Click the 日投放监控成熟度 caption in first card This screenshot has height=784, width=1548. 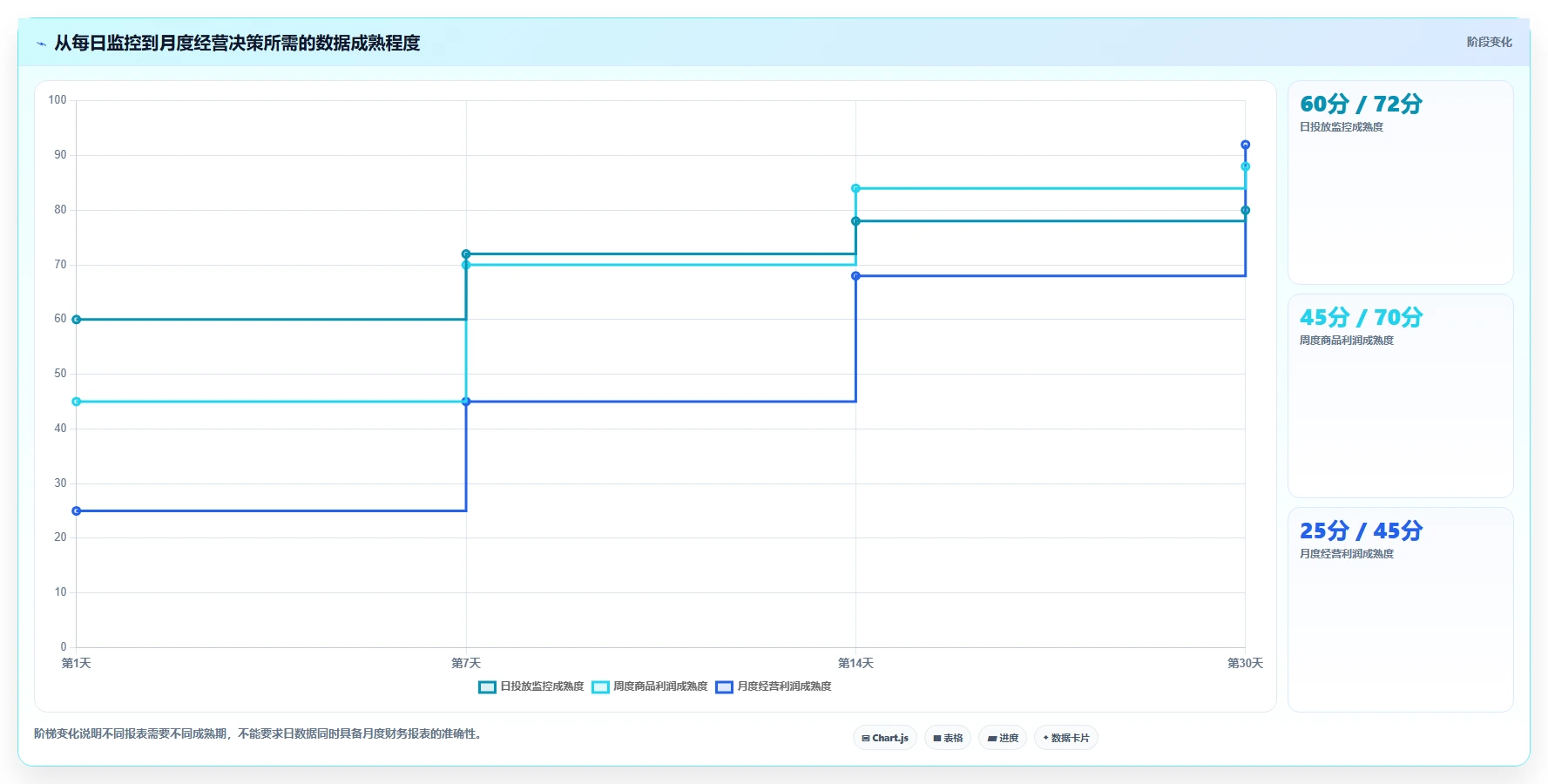1342,127
